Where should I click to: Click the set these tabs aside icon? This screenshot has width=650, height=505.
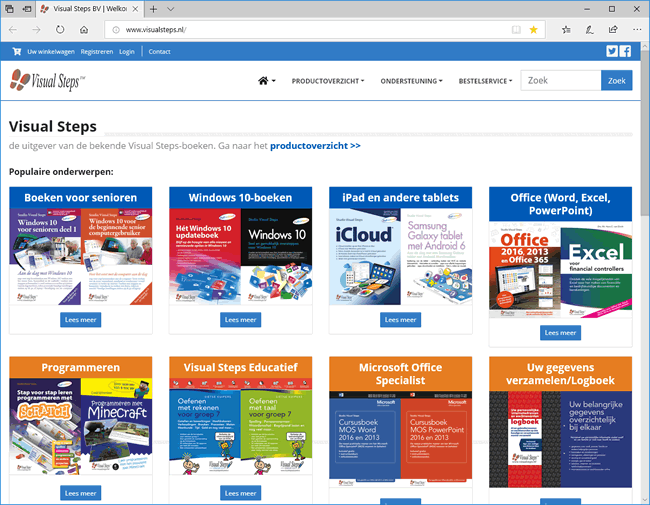(27, 9)
